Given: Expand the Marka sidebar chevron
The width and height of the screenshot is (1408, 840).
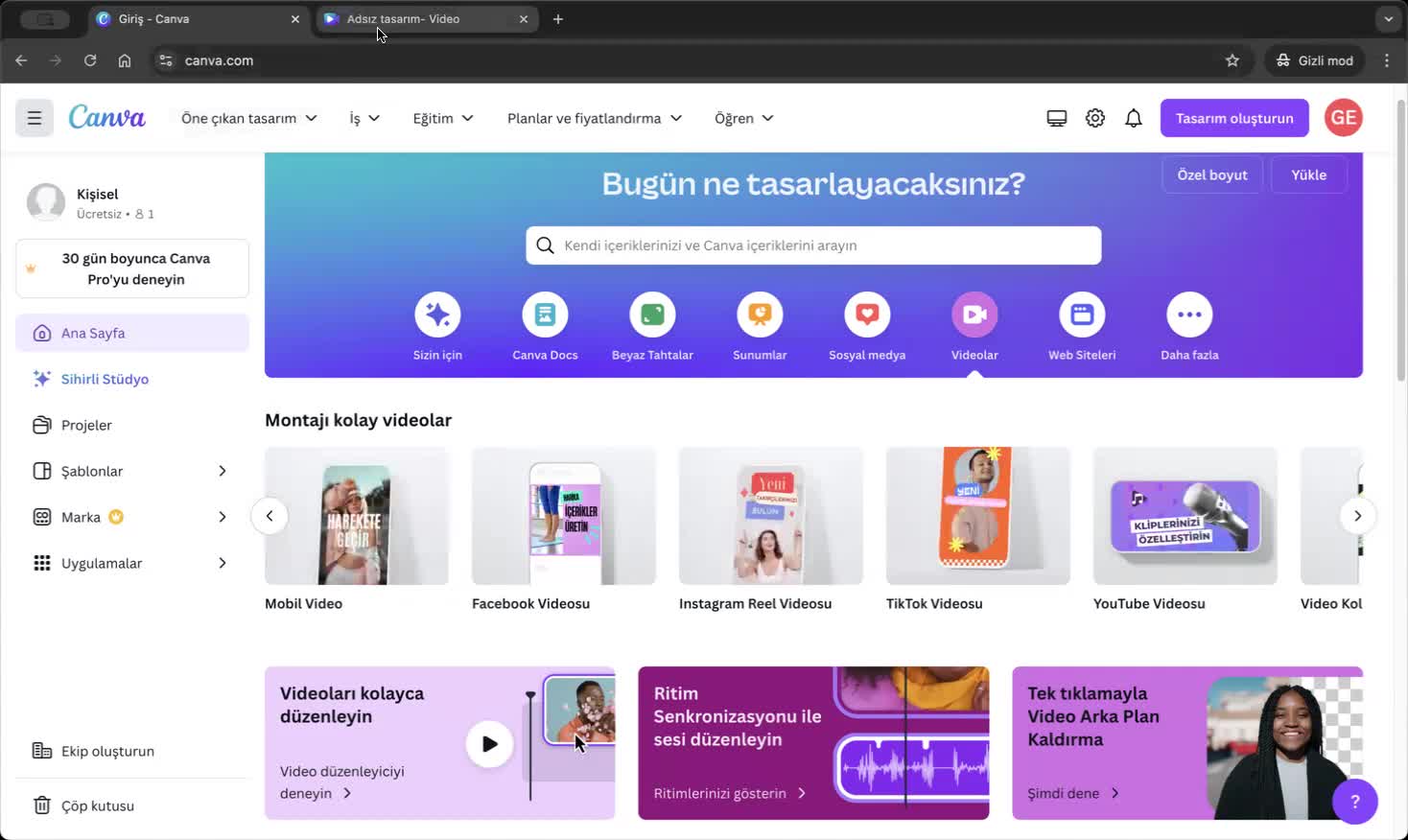Looking at the screenshot, I should [x=223, y=517].
